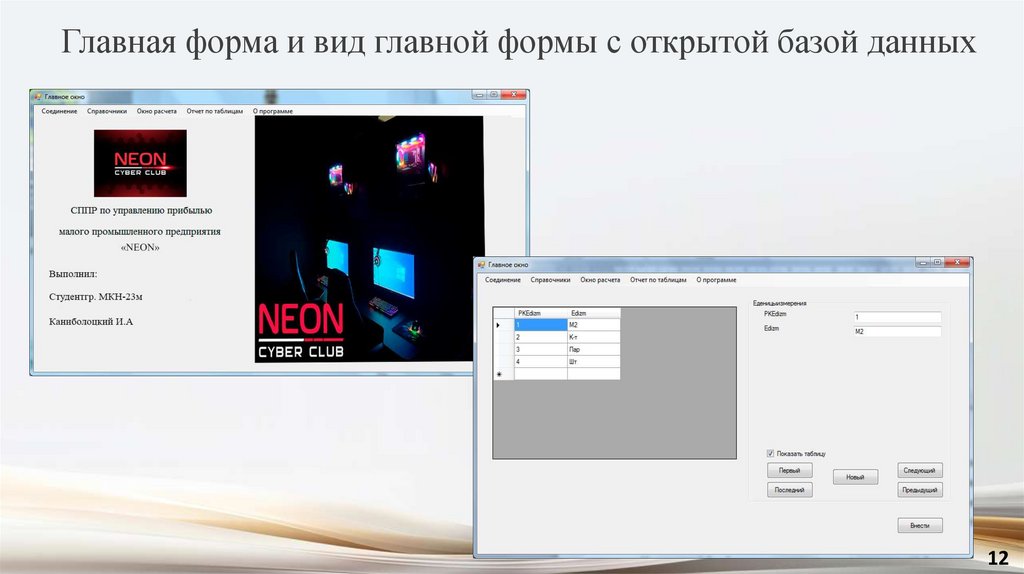
Task: Click the back window's title bar app icon
Action: click(39, 97)
